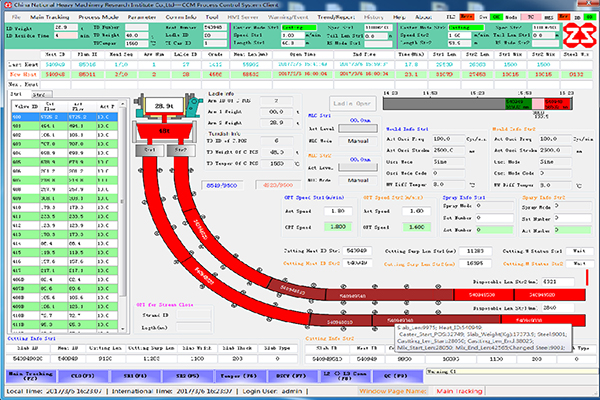Click the Warning message field
600x400 pixels.
click(511, 371)
